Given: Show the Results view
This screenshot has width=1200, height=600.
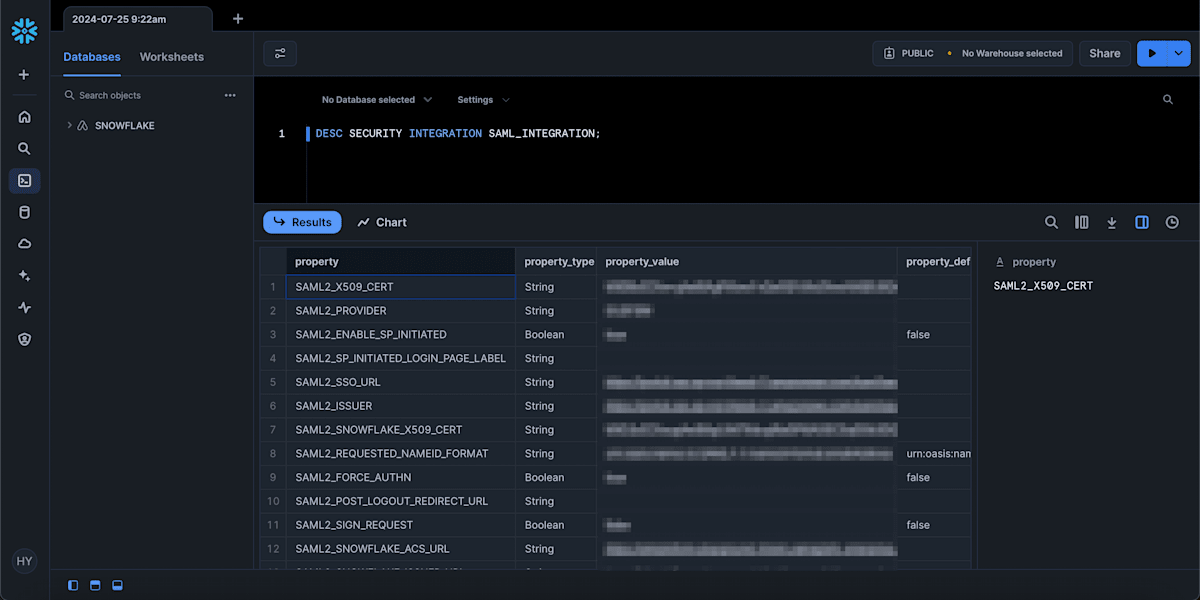Looking at the screenshot, I should [302, 222].
